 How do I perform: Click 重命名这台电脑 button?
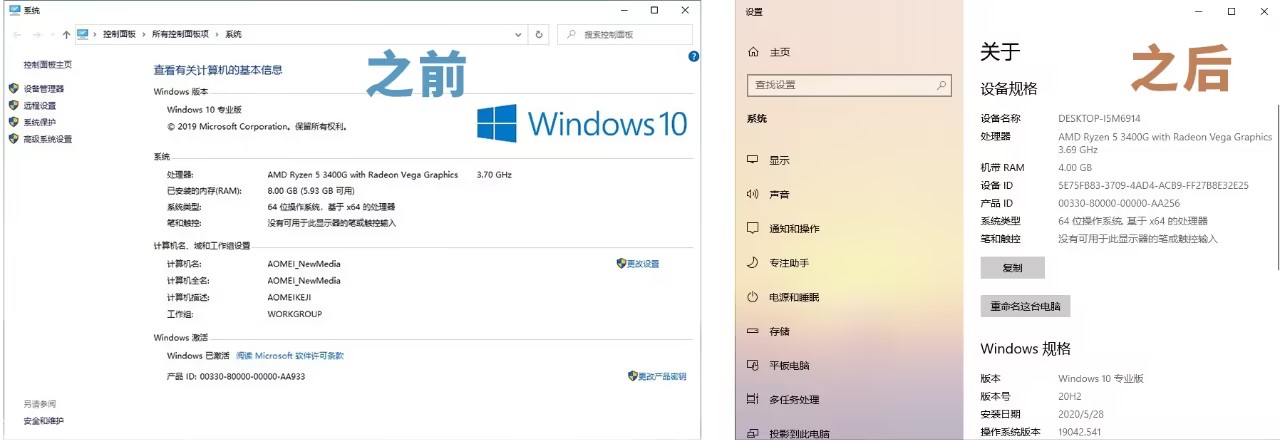click(1025, 306)
